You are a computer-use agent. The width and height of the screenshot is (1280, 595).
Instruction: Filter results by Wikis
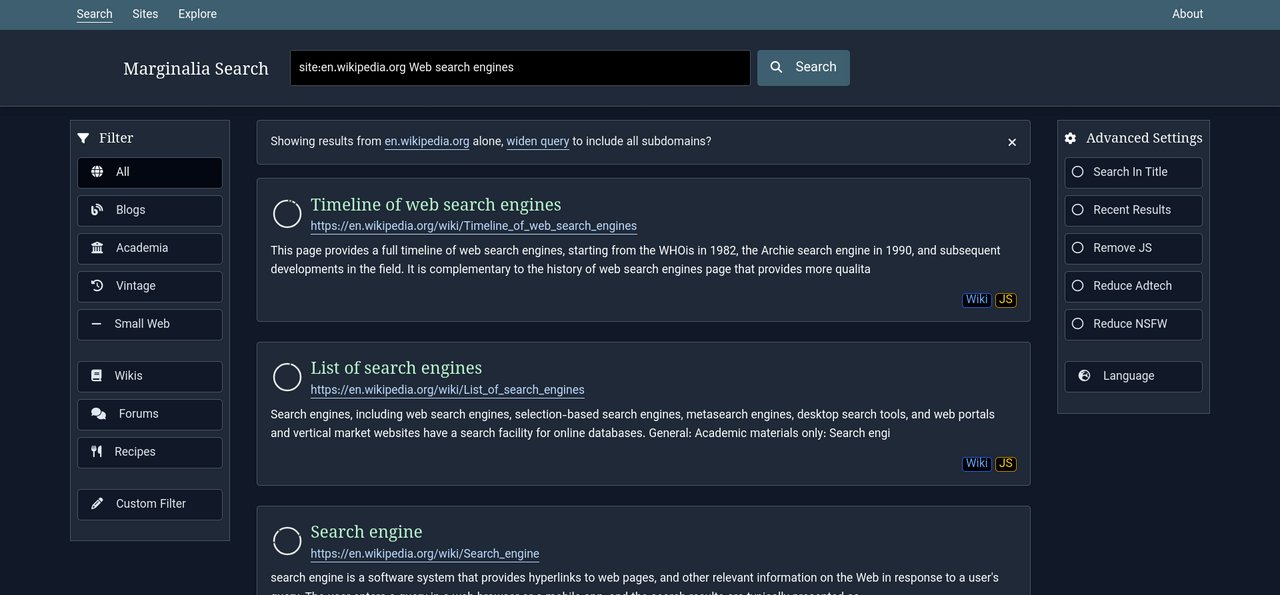(150, 376)
